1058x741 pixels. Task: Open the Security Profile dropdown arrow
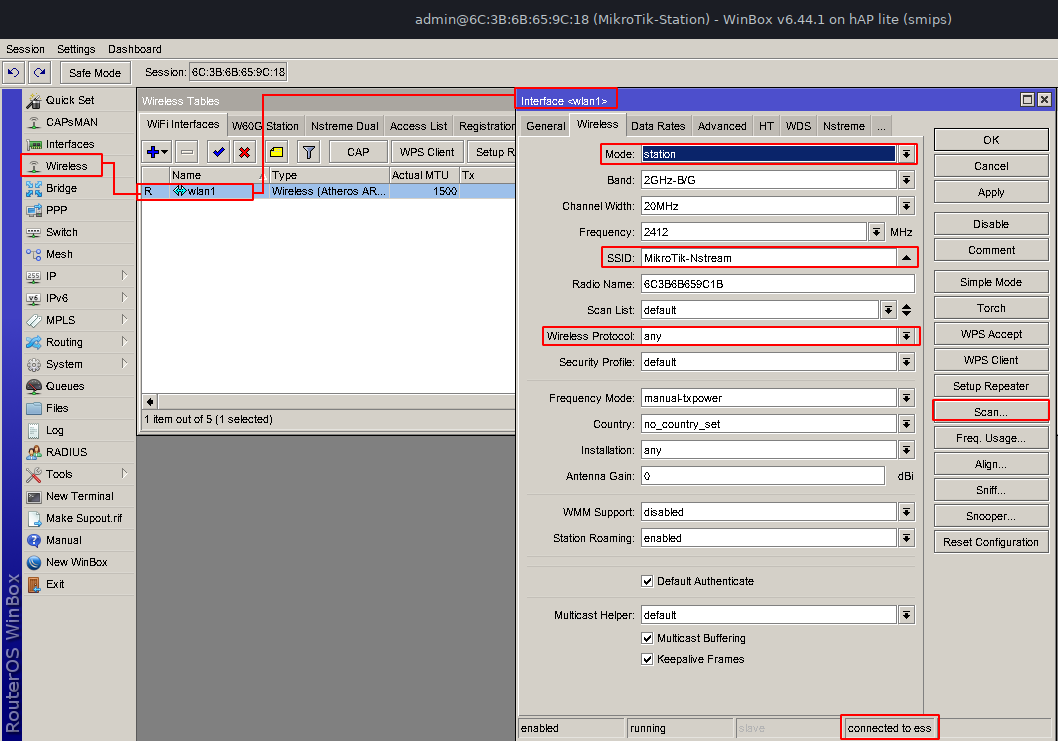point(906,362)
